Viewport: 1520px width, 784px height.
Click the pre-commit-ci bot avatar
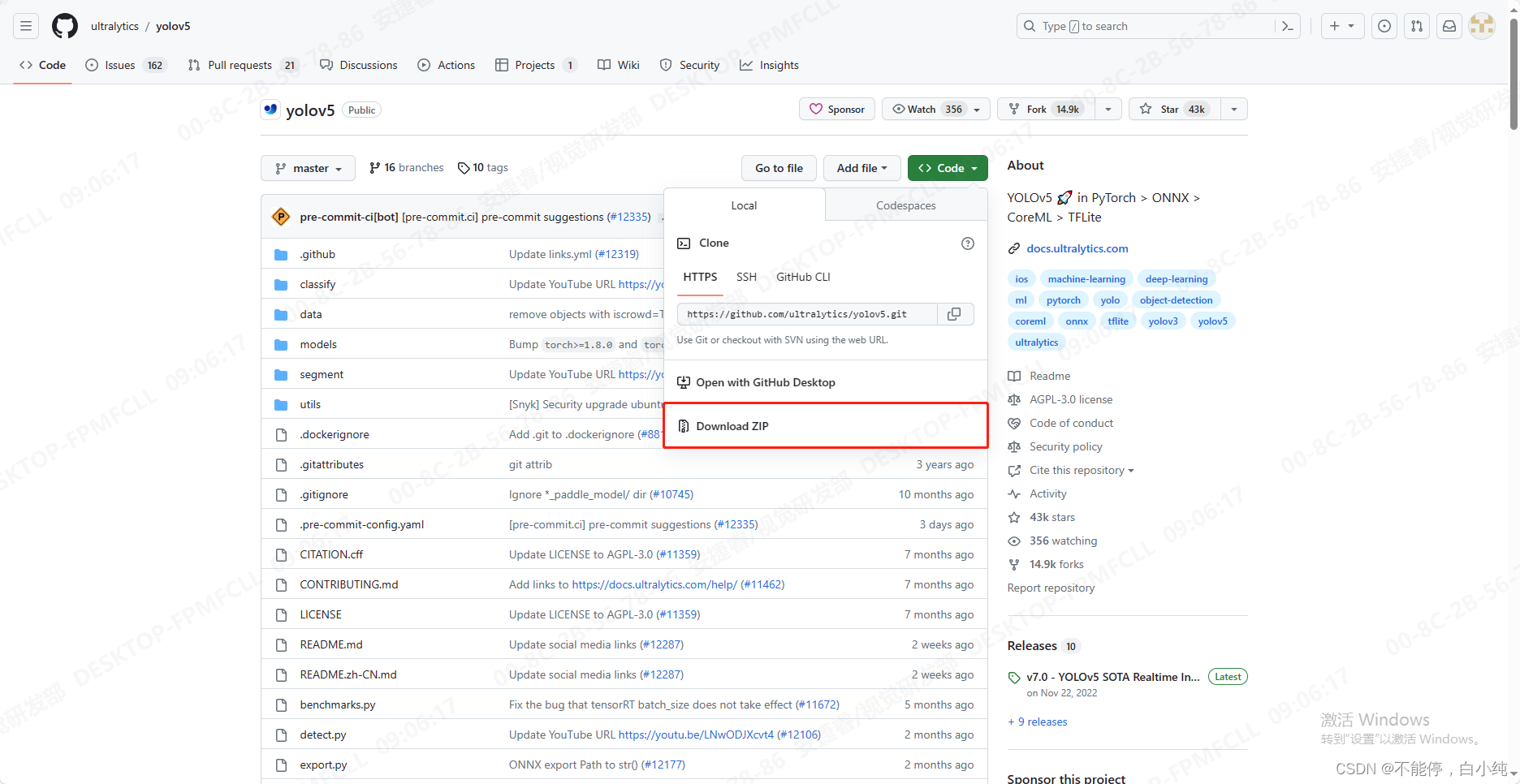click(x=281, y=217)
